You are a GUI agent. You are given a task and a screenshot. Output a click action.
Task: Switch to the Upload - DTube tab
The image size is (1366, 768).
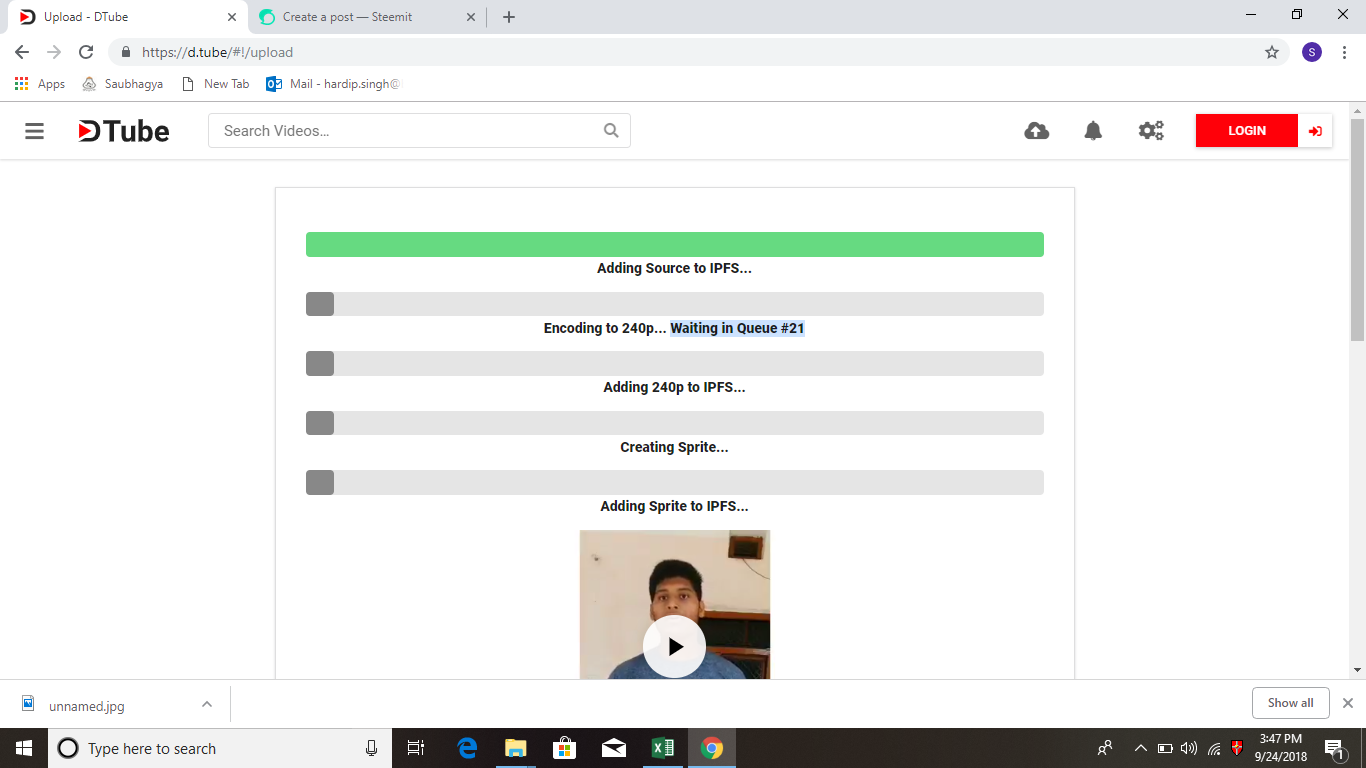pyautogui.click(x=124, y=17)
